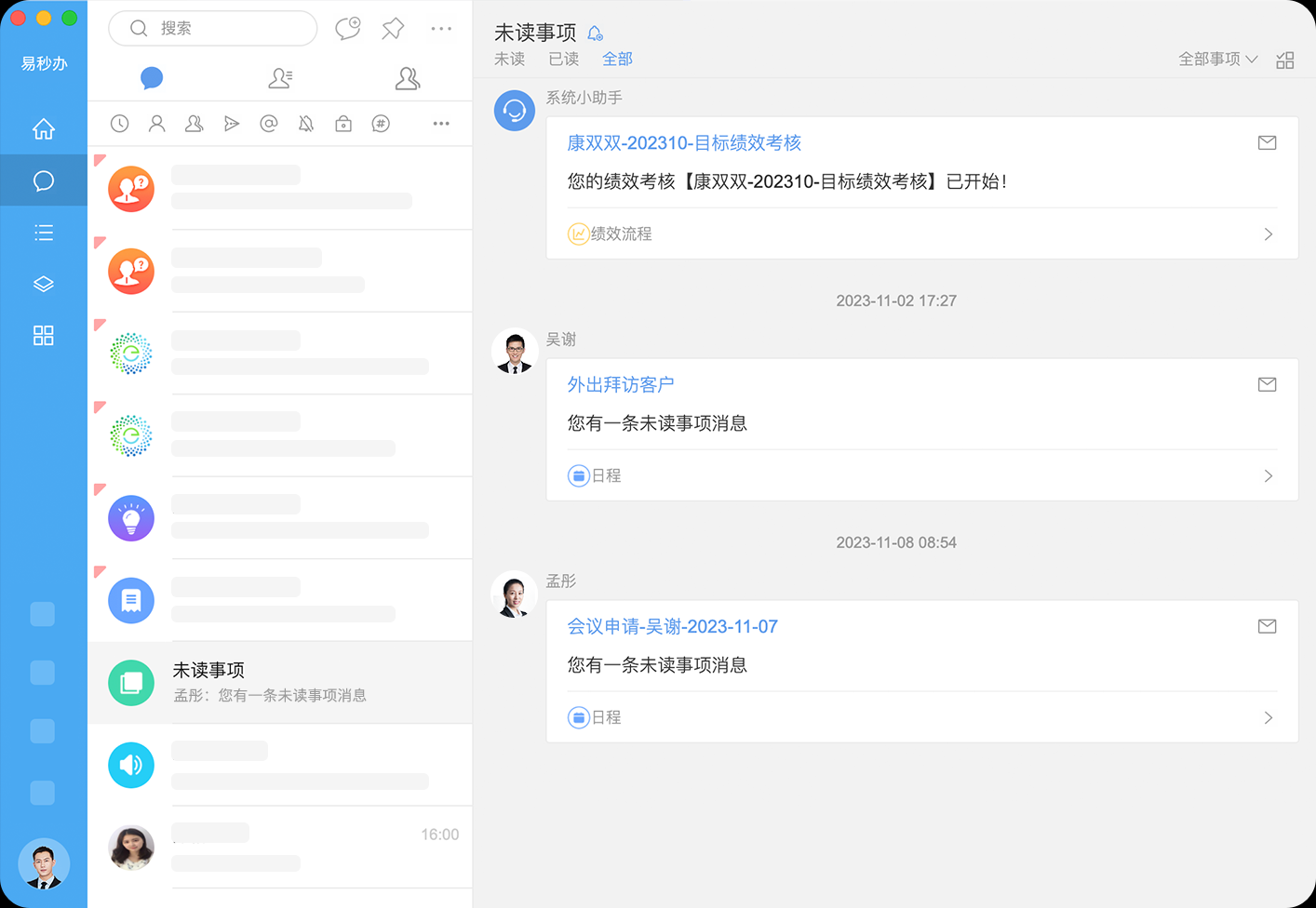This screenshot has width=1316, height=908.
Task: Open the lightbulb icon conversation
Action: (x=280, y=518)
